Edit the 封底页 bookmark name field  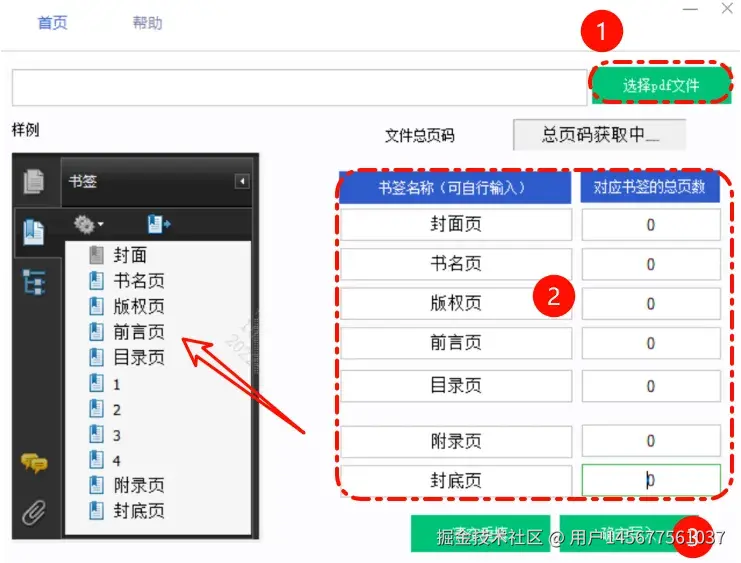pyautogui.click(x=456, y=481)
